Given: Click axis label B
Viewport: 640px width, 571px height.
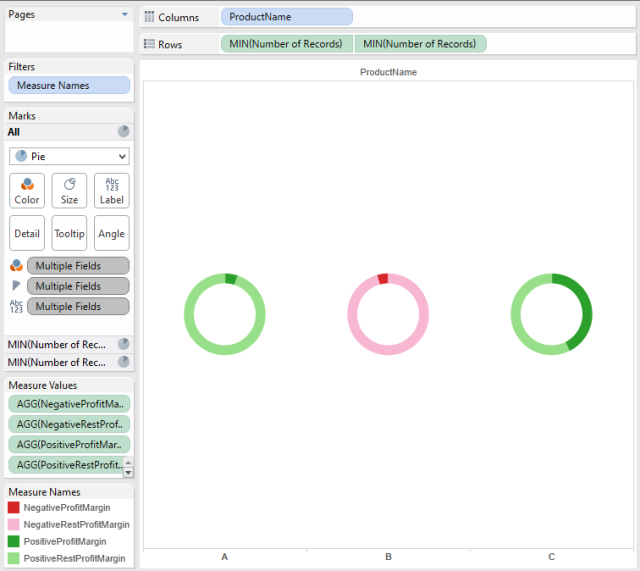Looking at the screenshot, I should [388, 557].
